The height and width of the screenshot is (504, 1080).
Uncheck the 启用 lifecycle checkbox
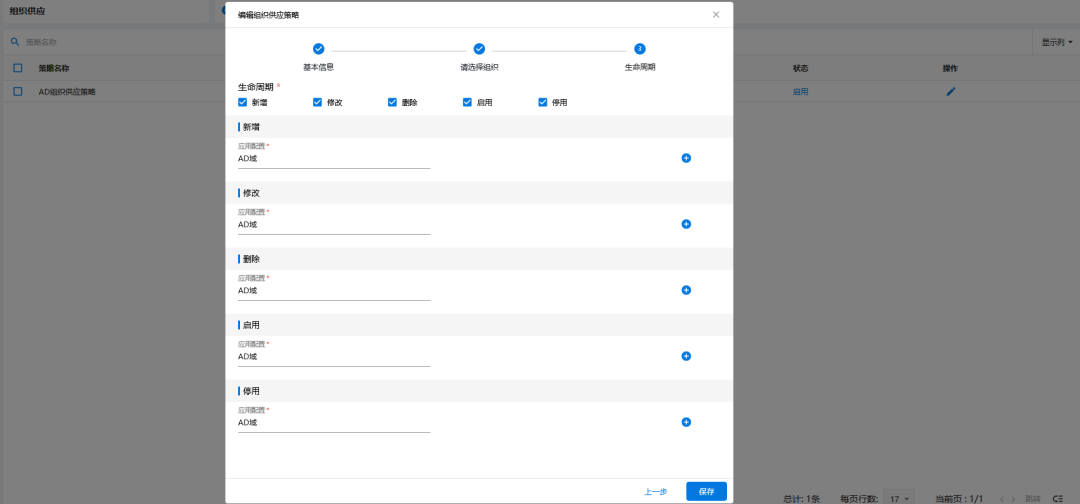pos(467,102)
